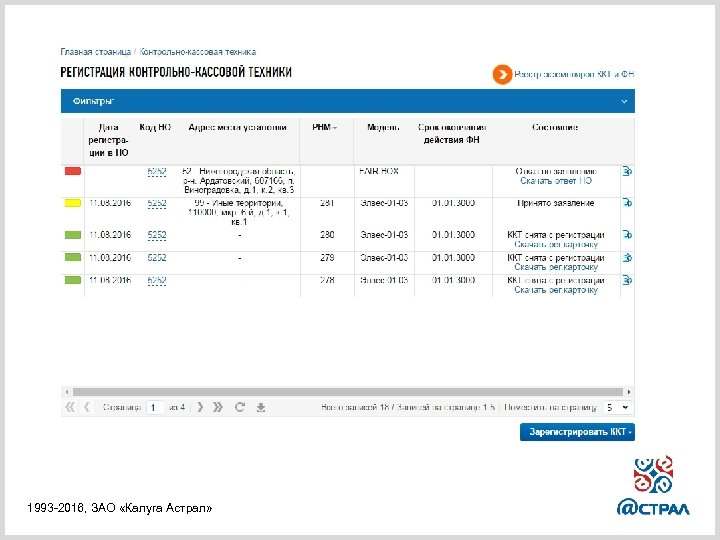The width and height of the screenshot is (720, 540).
Task: Click code 5252 in FAIR BOX row
Action: 157,172
